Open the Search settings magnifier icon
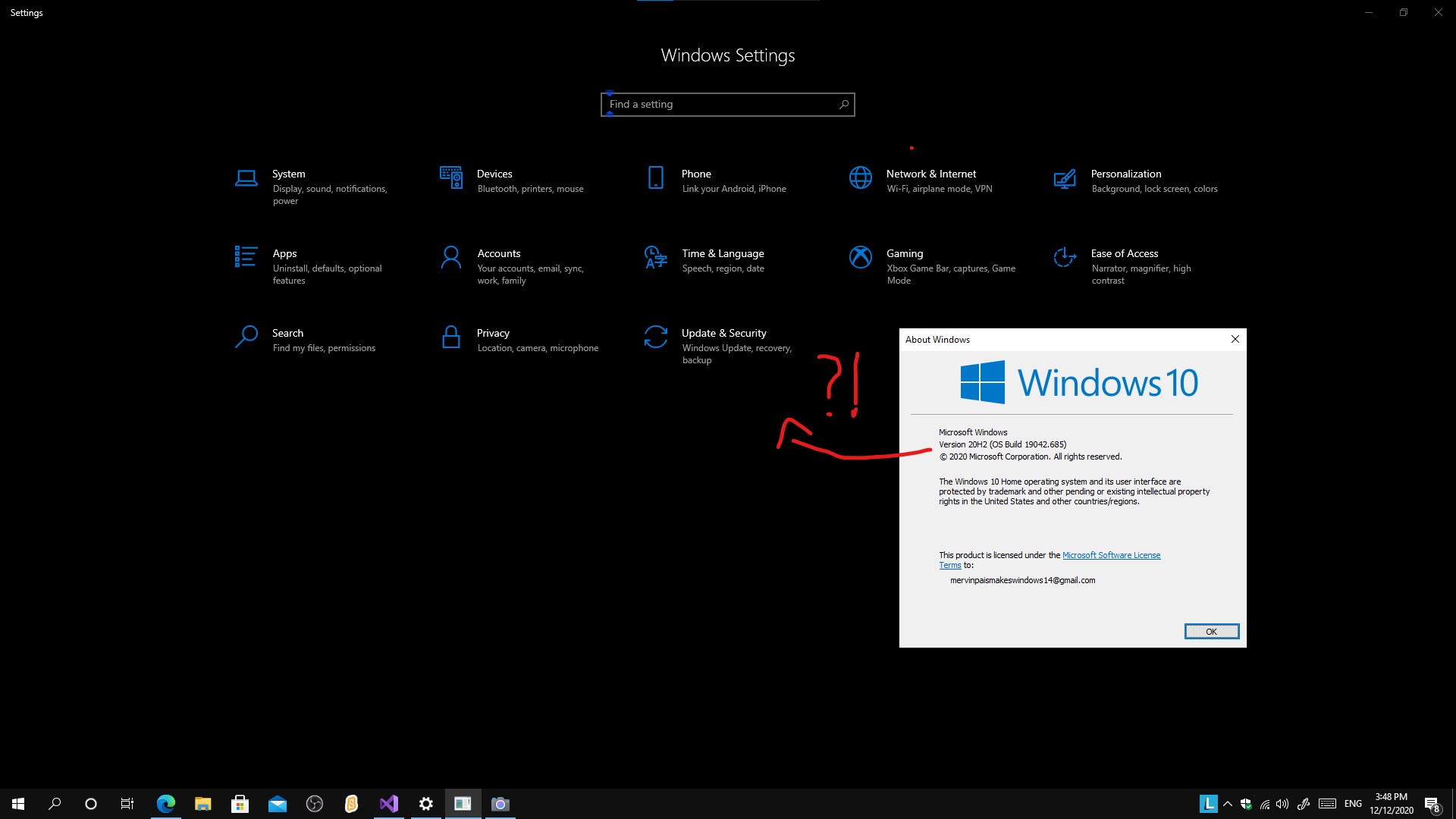 [246, 337]
